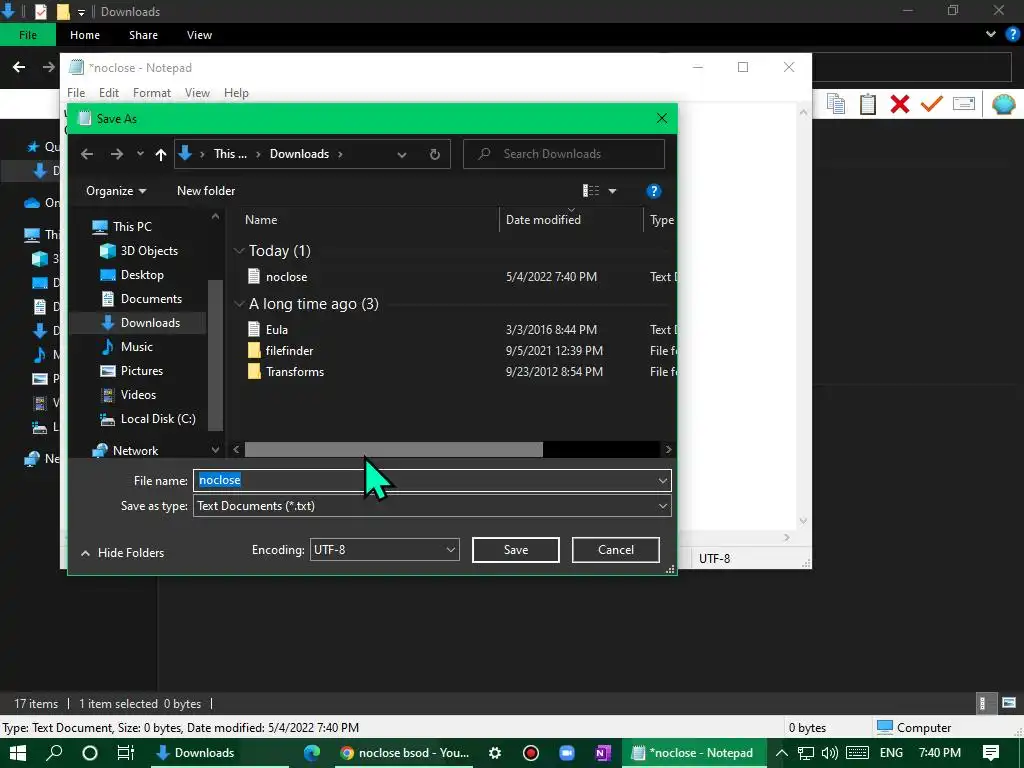Open Microsoft Edge from taskbar
Image resolution: width=1024 pixels, height=768 pixels.
[x=312, y=753]
